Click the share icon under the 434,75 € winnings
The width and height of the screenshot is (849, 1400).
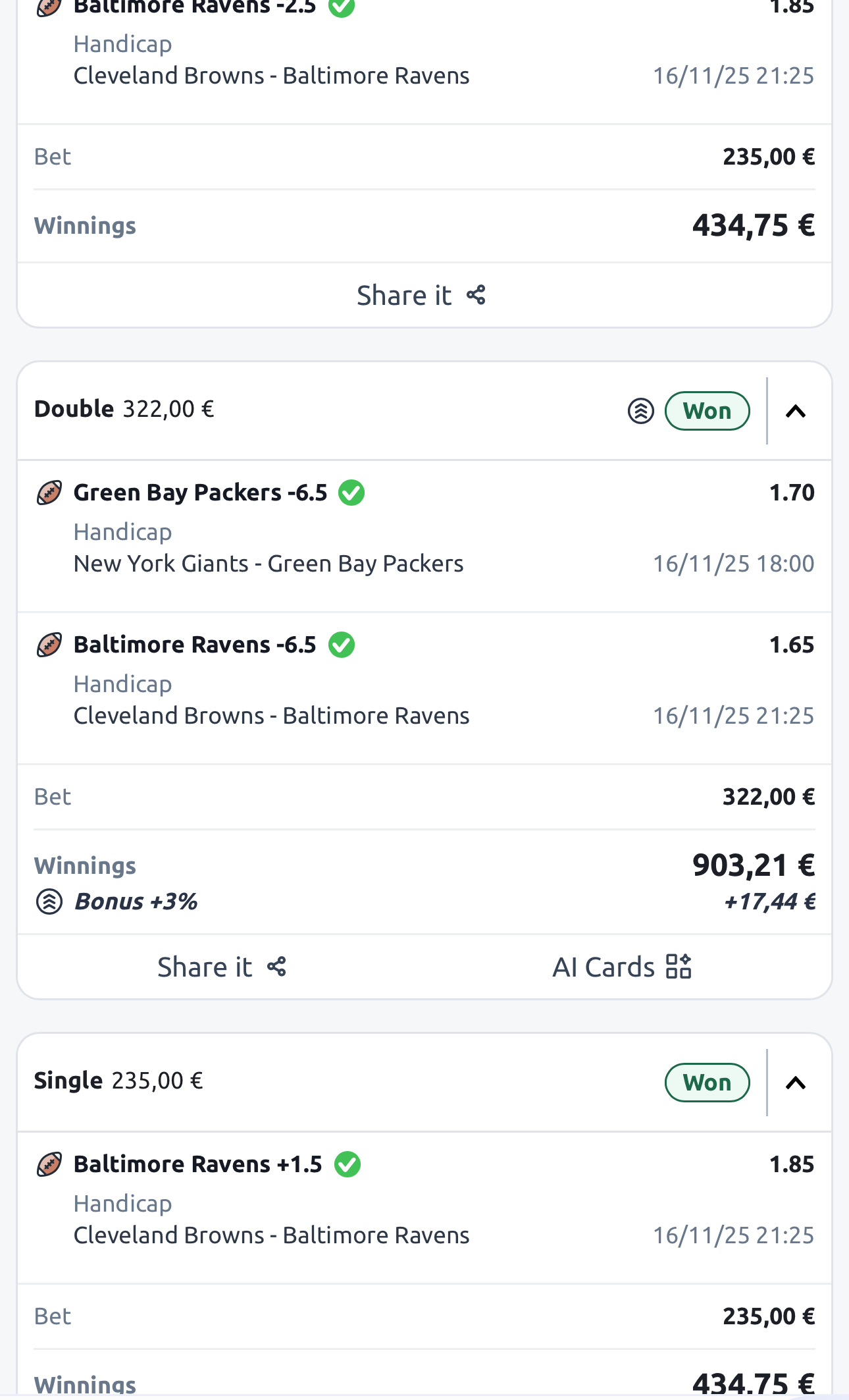tap(476, 295)
